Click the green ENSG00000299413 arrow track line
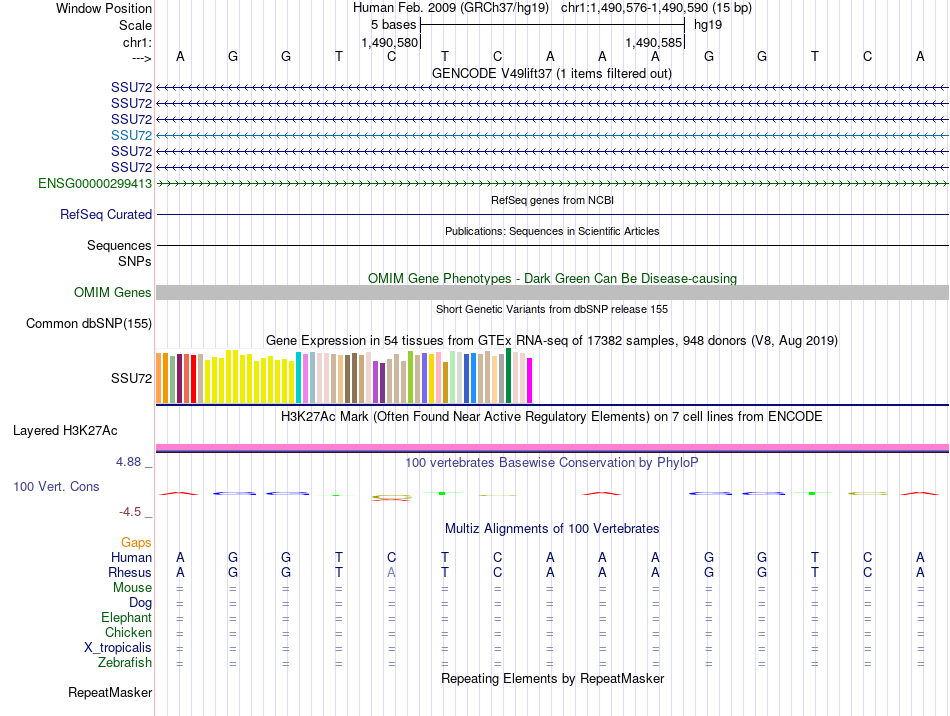The height and width of the screenshot is (716, 950). tap(553, 183)
